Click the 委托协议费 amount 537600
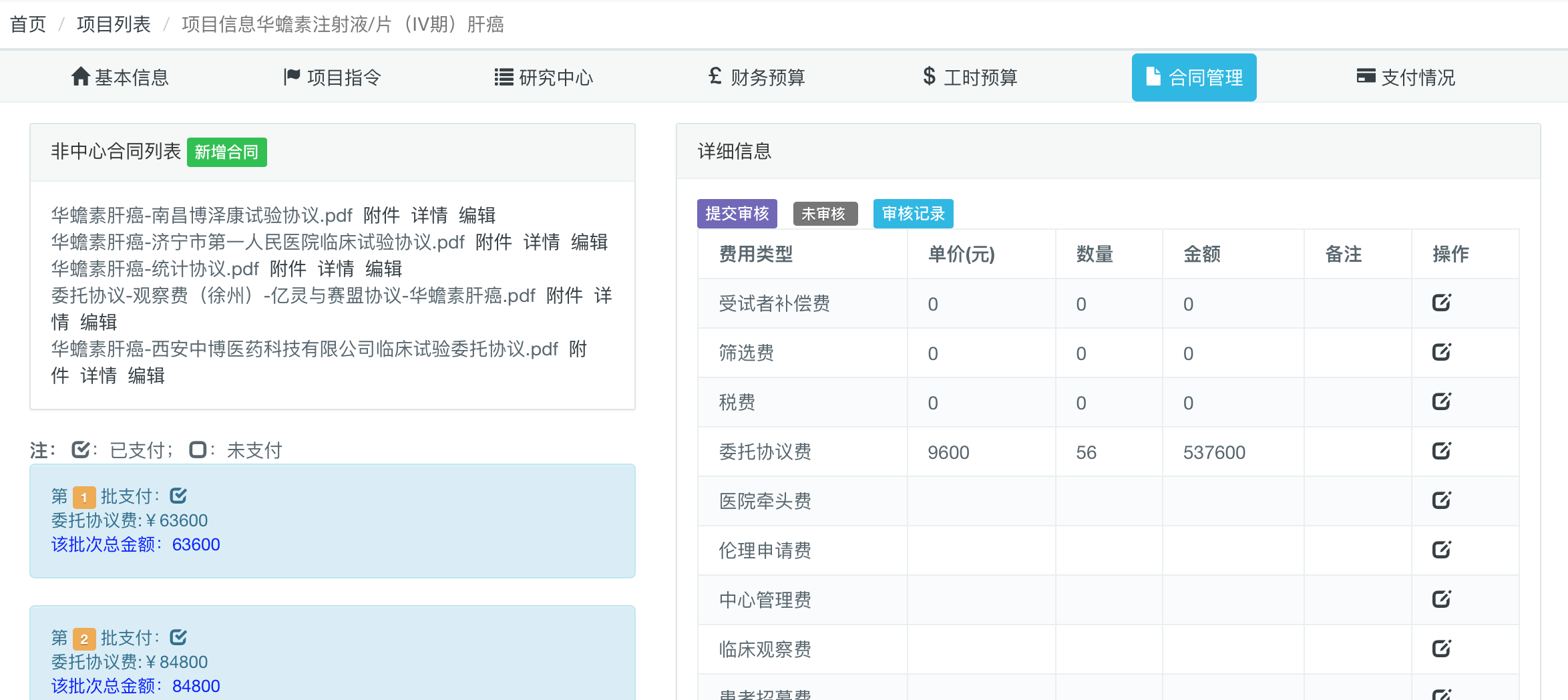The width and height of the screenshot is (1568, 700). pyautogui.click(x=1214, y=452)
